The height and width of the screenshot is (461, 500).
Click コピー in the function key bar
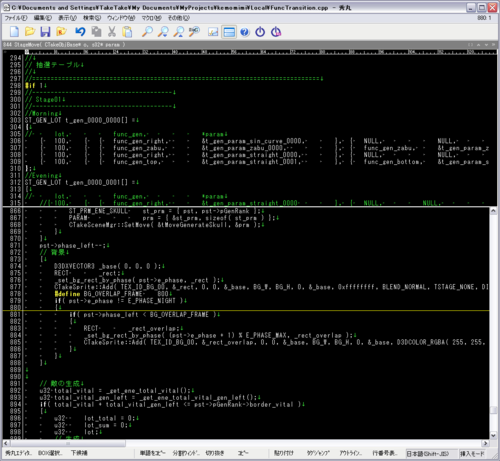tap(243, 453)
